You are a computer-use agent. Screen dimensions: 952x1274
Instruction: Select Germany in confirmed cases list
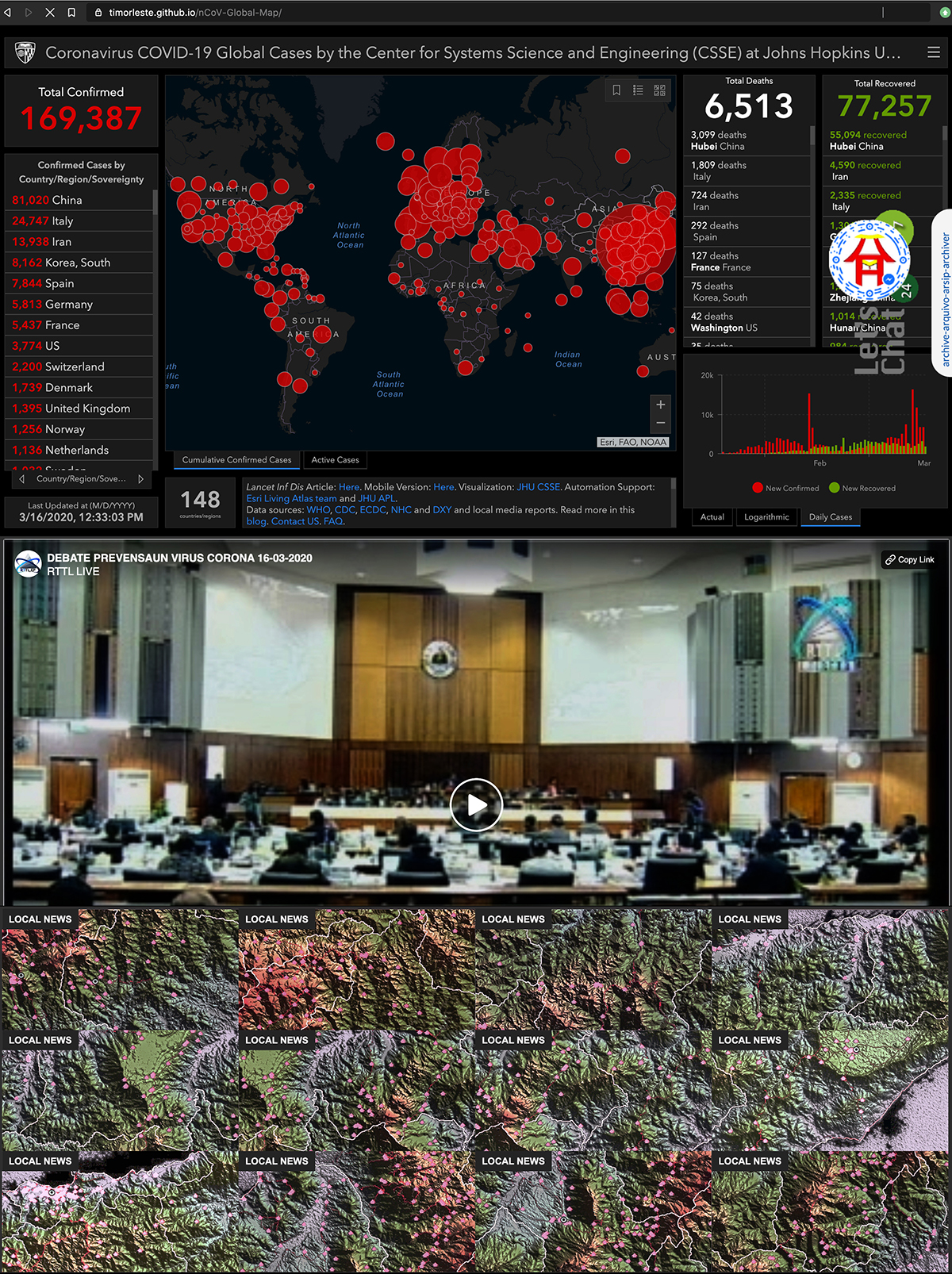[x=79, y=305]
